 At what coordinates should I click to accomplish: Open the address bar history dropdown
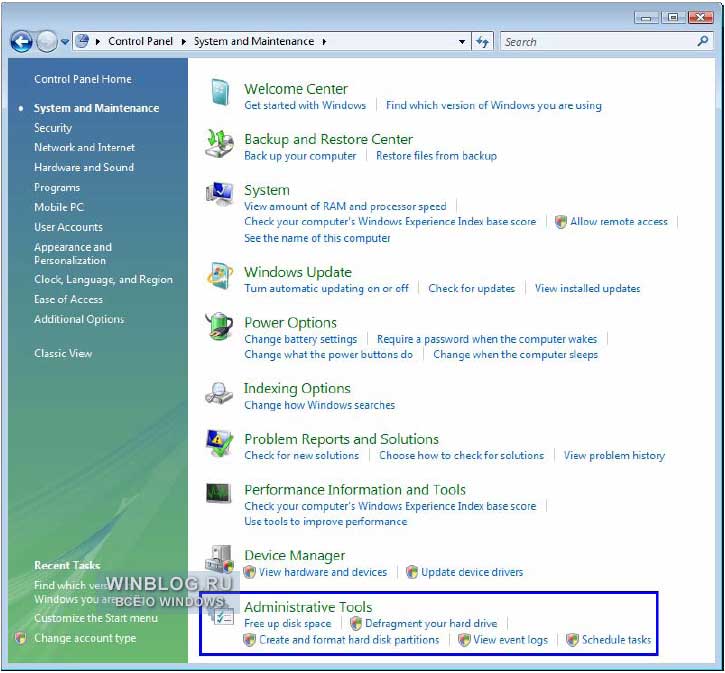[462, 42]
